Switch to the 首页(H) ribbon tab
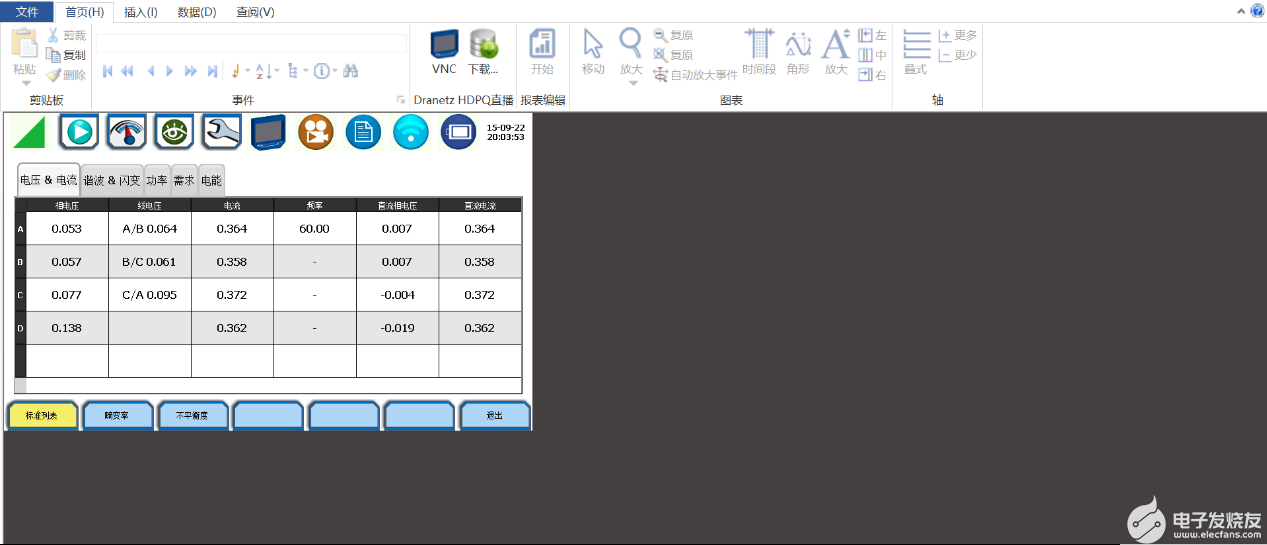The image size is (1267, 545). tap(84, 12)
